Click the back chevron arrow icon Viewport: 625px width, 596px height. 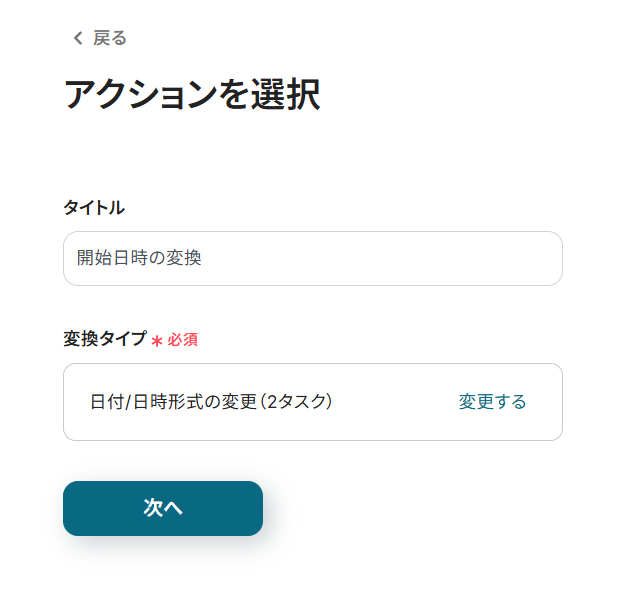78,39
